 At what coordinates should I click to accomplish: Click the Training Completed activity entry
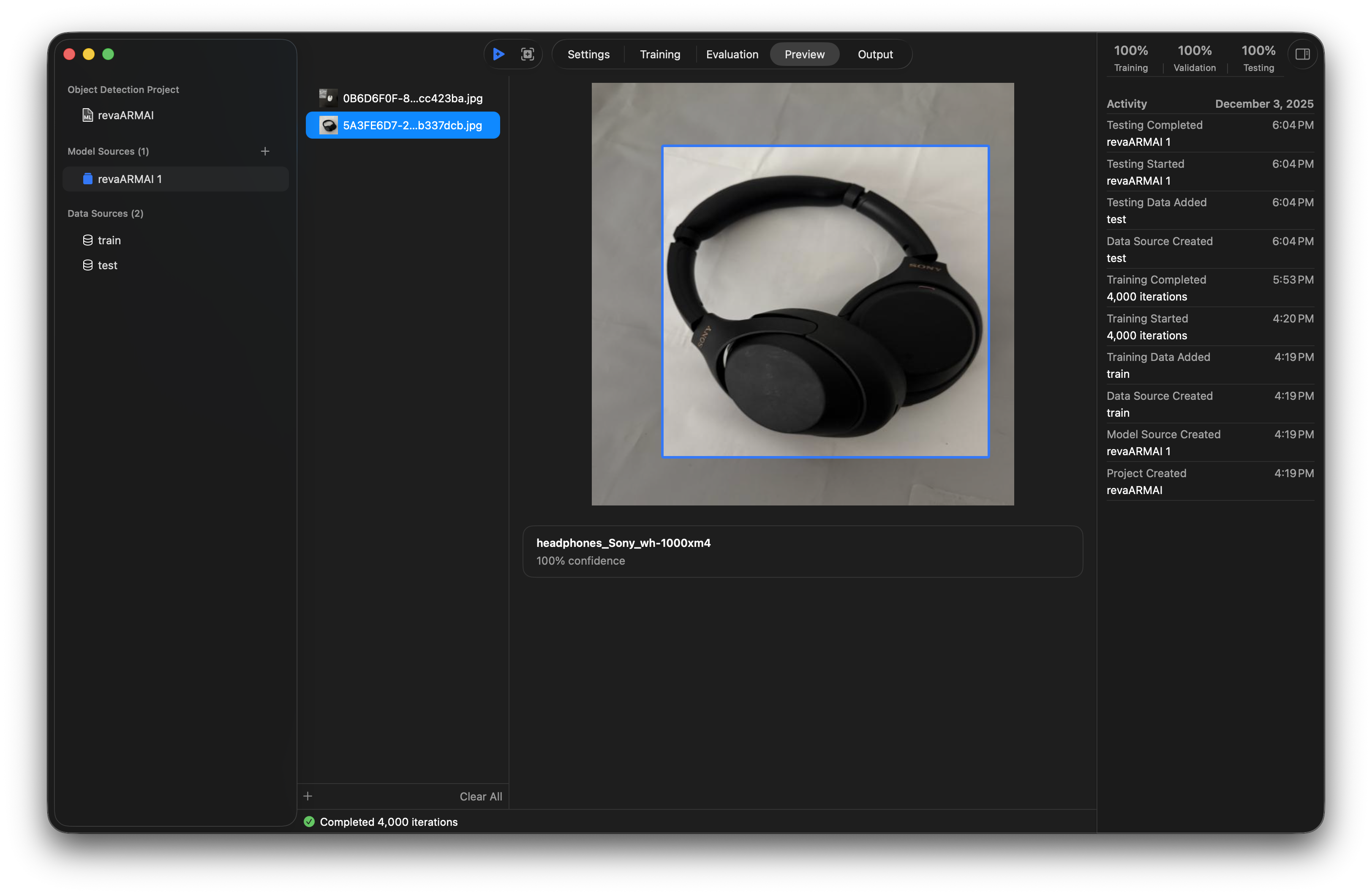click(1210, 288)
